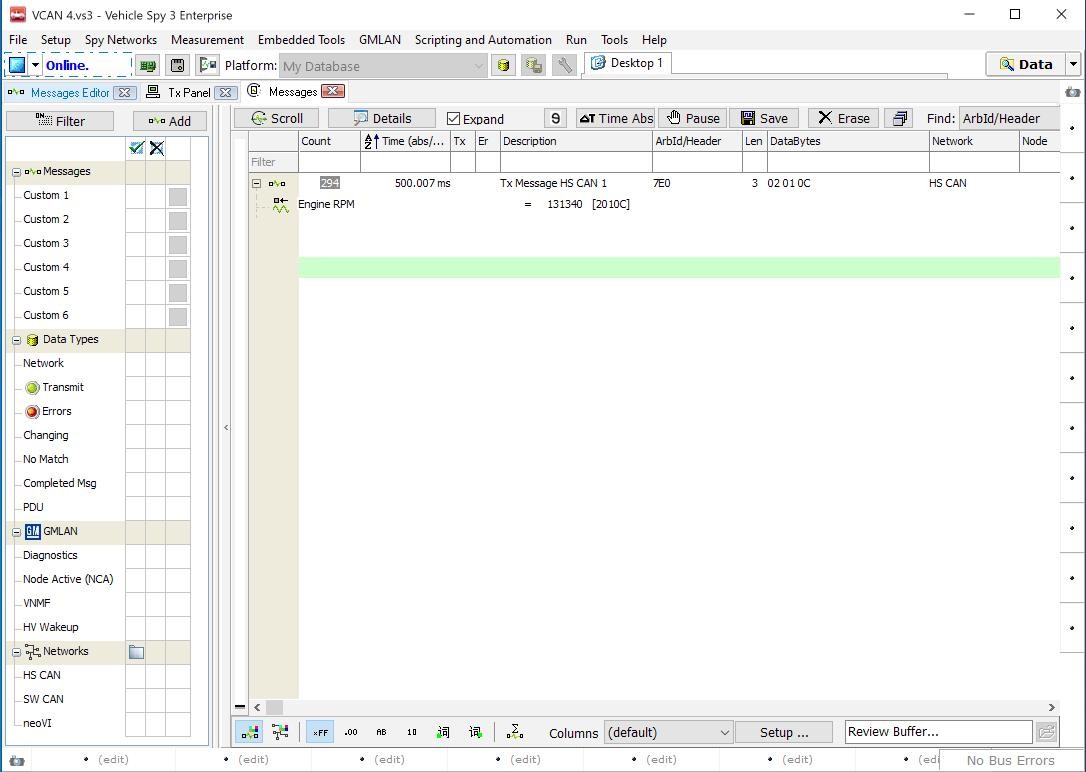Viewport: 1086px width, 772px height.
Task: Tick the show checkbox cell for Custom 1
Action: click(136, 196)
